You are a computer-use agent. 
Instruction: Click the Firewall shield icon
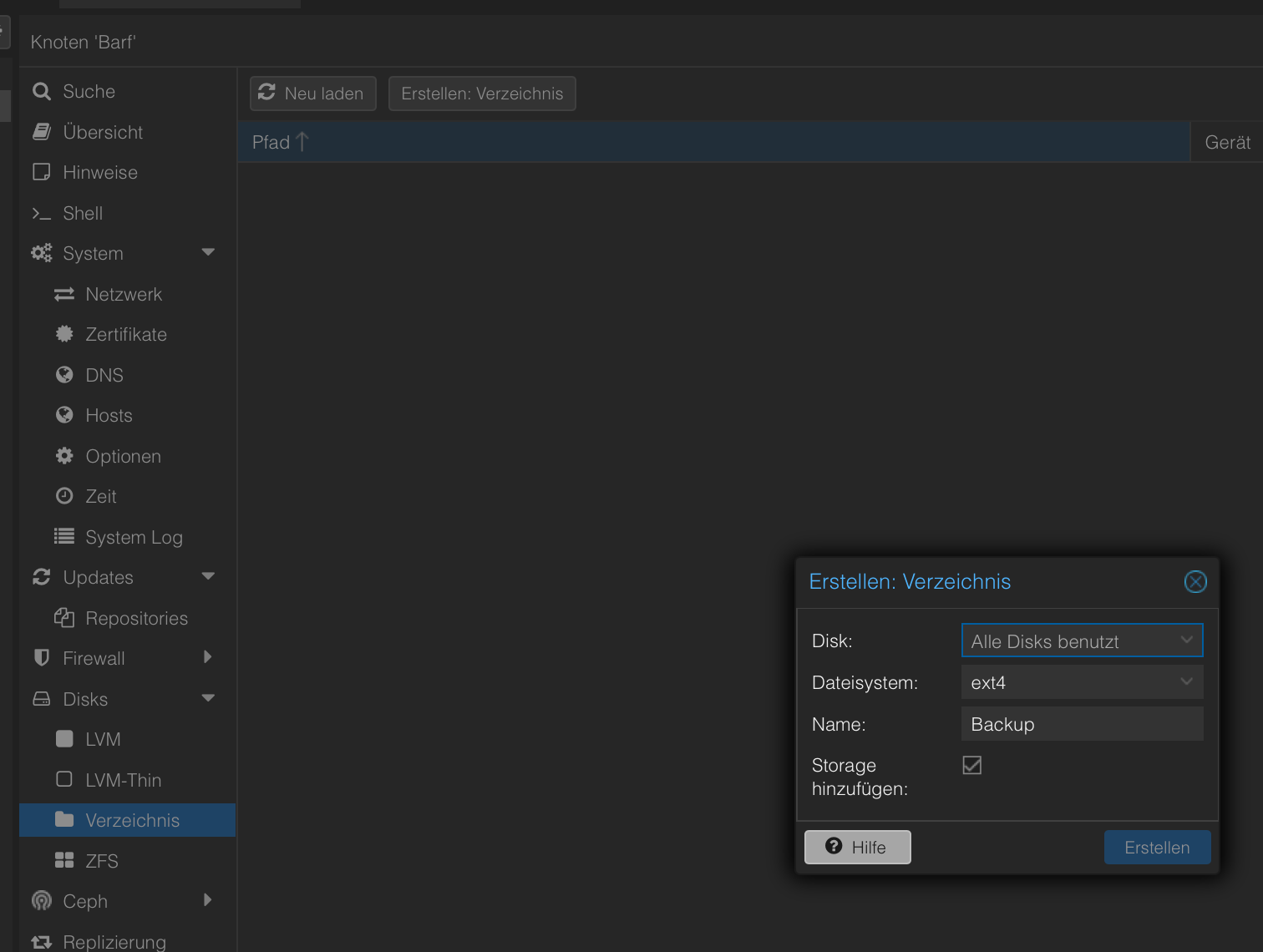[42, 658]
